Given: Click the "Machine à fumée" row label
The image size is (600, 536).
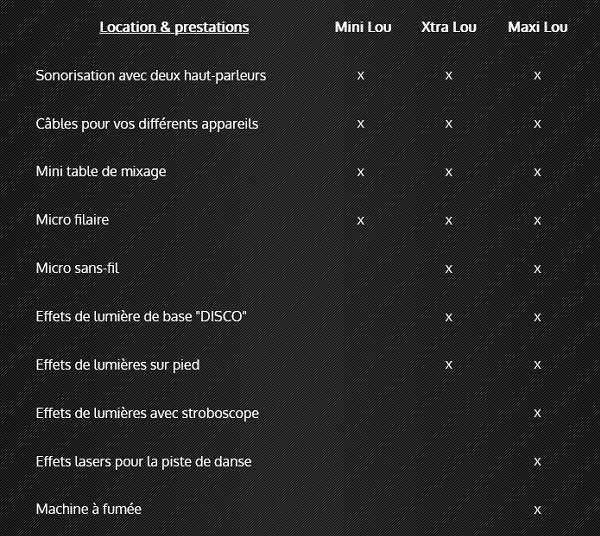Looking at the screenshot, I should pyautogui.click(x=89, y=509).
